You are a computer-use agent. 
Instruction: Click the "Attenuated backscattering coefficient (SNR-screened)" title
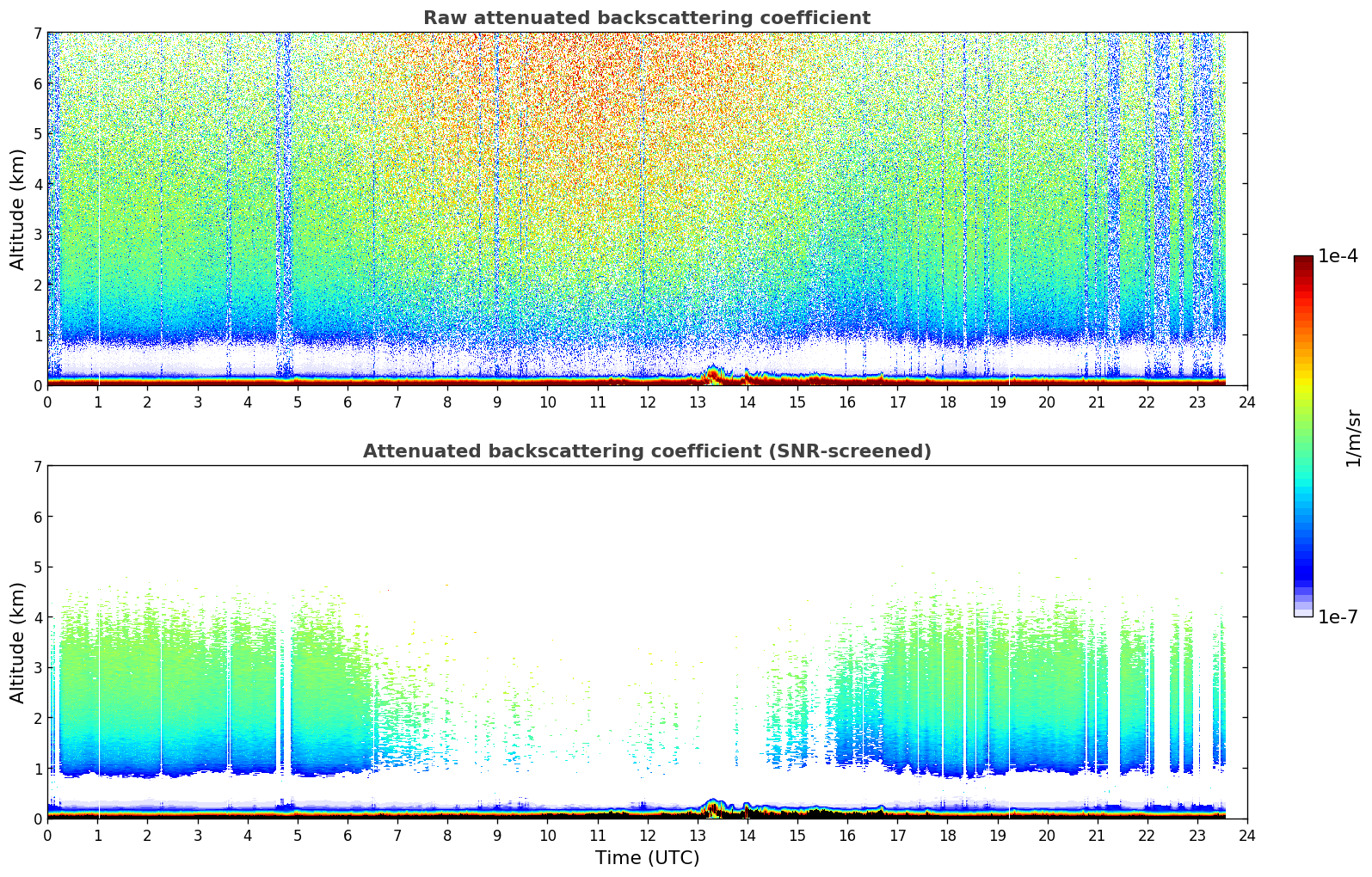coord(646,451)
